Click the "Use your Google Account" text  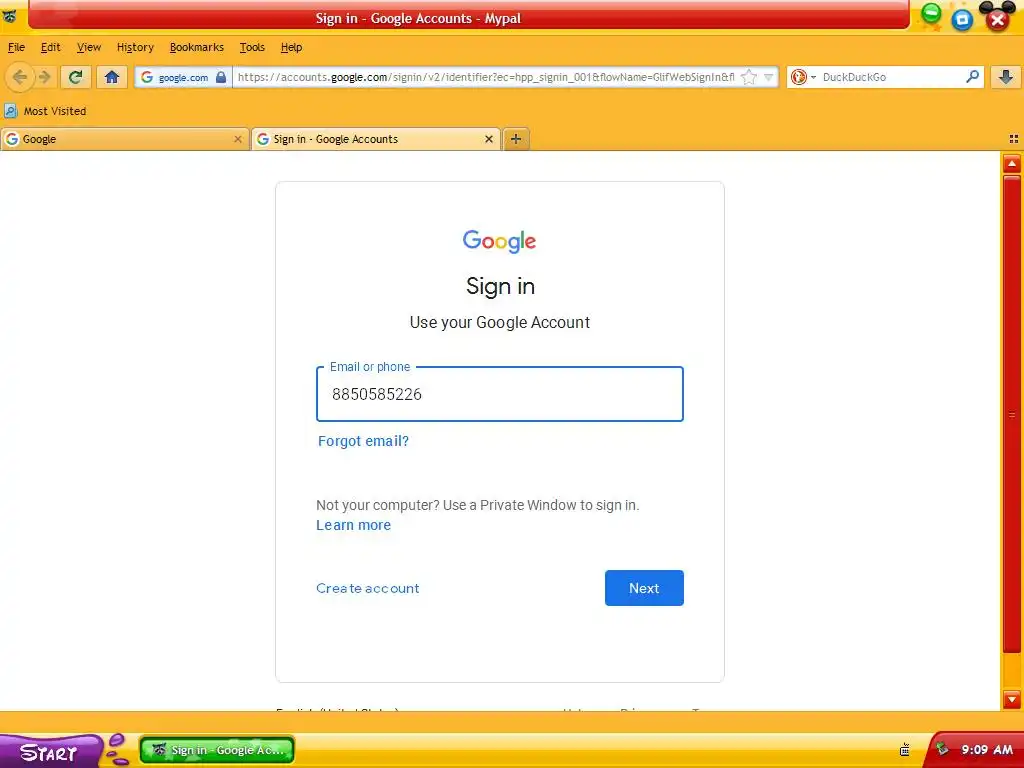(x=500, y=322)
